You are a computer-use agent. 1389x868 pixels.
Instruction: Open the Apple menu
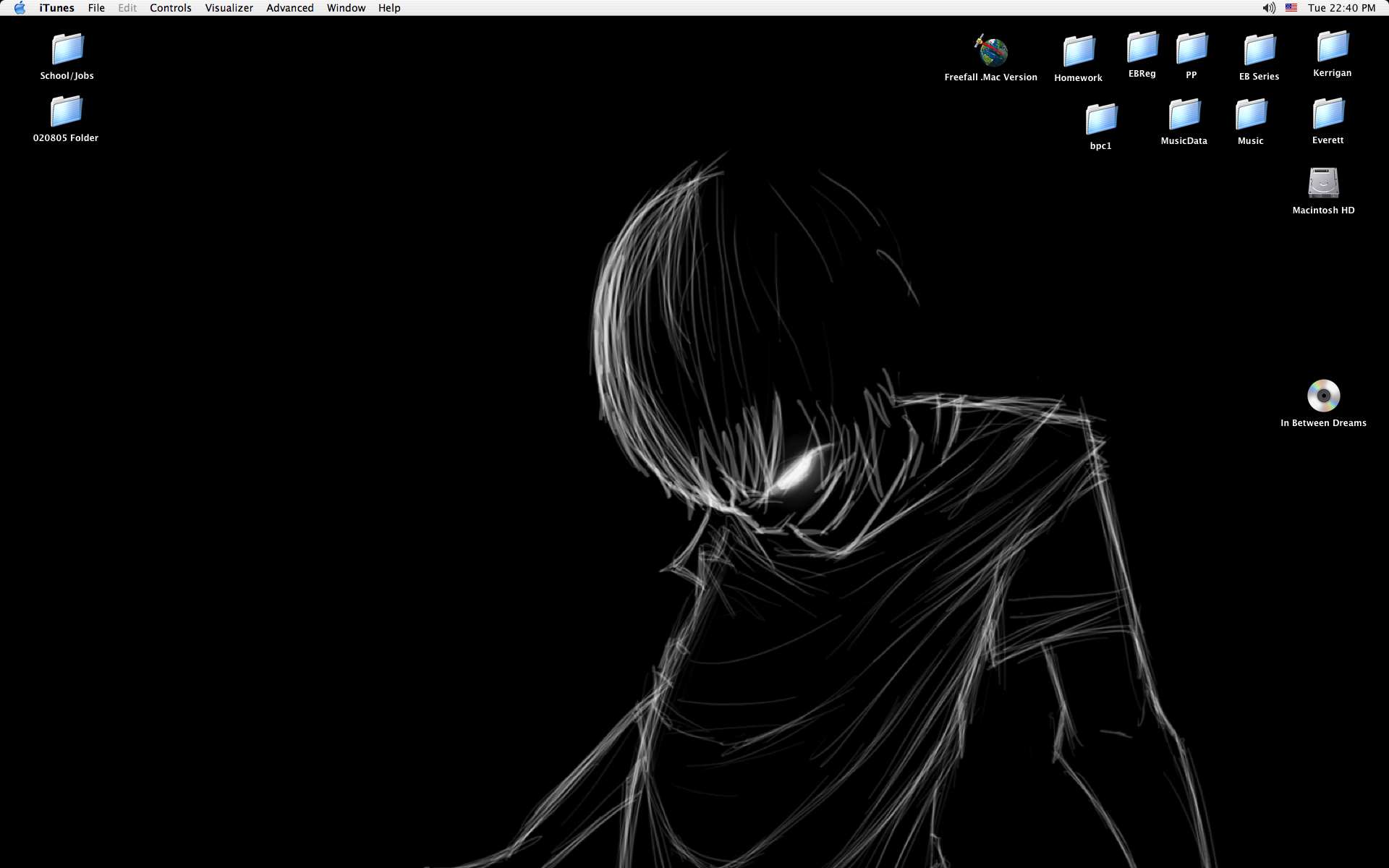(20, 8)
